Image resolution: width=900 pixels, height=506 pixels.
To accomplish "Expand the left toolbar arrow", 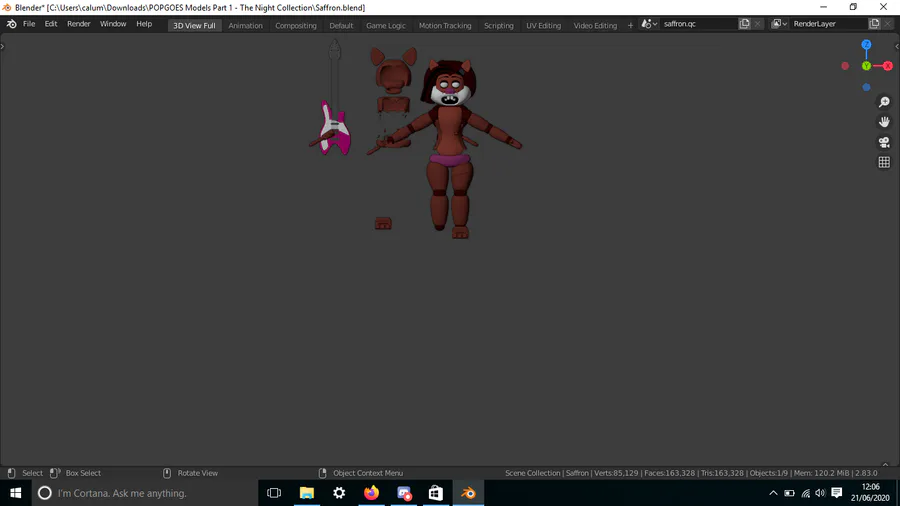I will [2, 46].
